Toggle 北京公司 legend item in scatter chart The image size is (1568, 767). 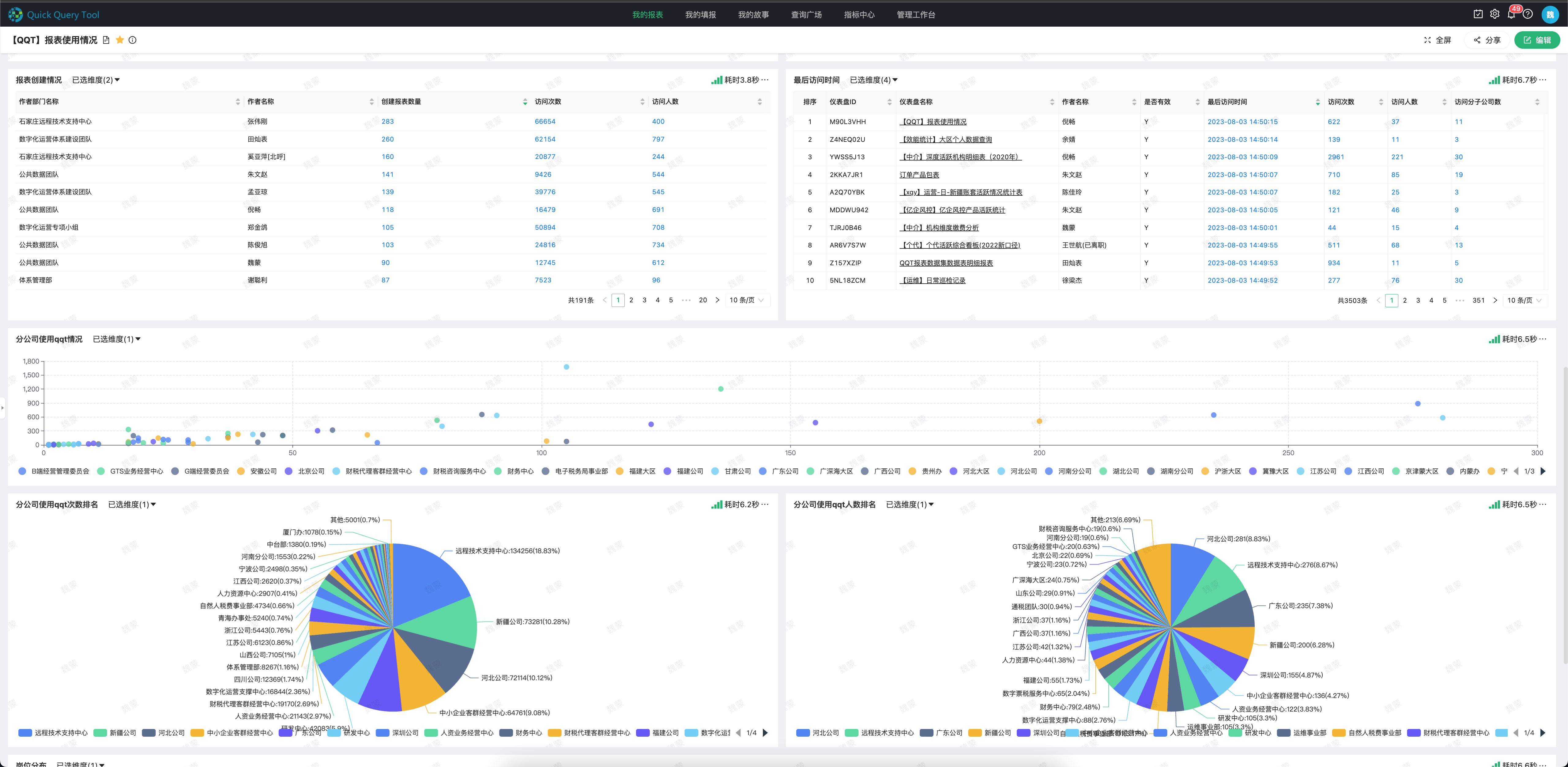304,471
